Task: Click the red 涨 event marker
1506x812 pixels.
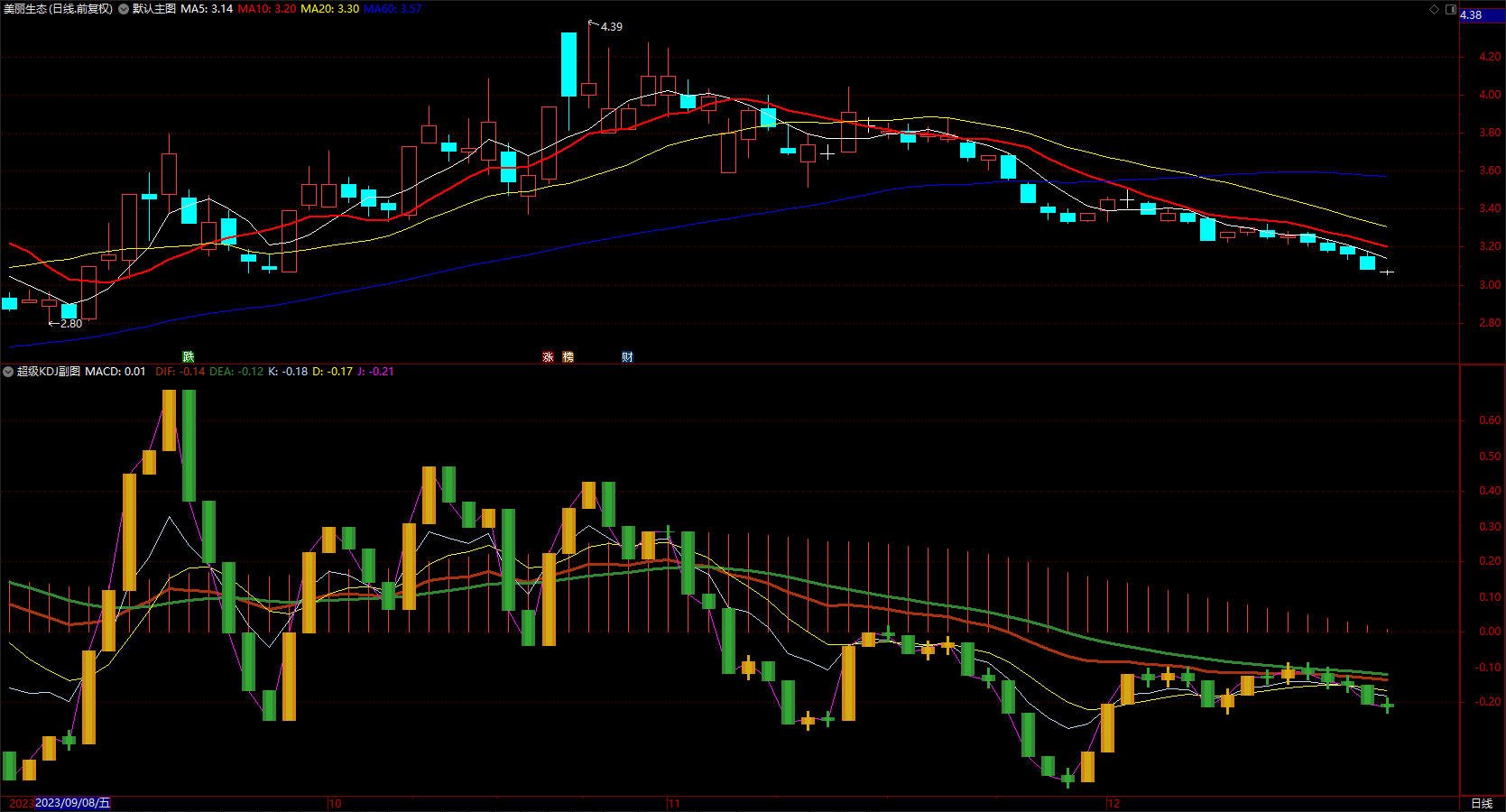Action: (548, 357)
